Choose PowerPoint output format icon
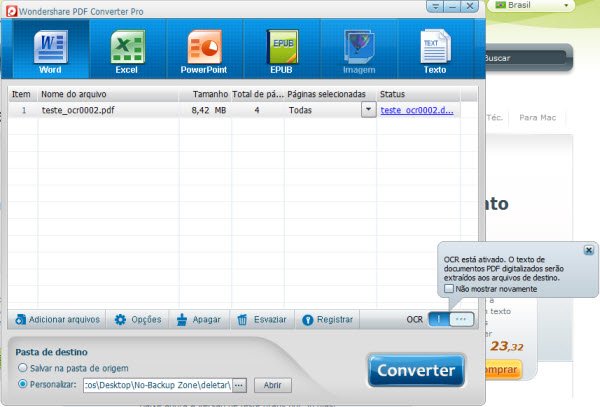 (204, 50)
